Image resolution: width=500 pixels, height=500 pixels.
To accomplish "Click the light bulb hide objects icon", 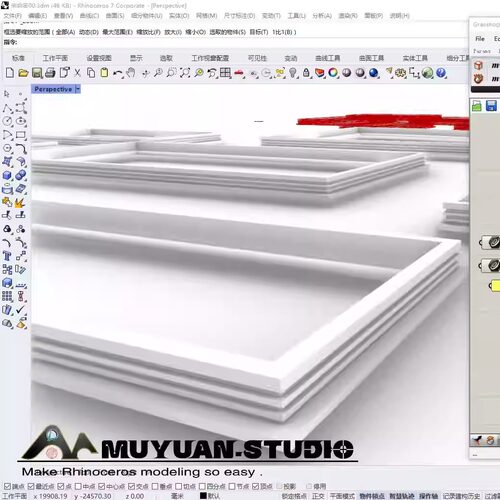I will (293, 73).
